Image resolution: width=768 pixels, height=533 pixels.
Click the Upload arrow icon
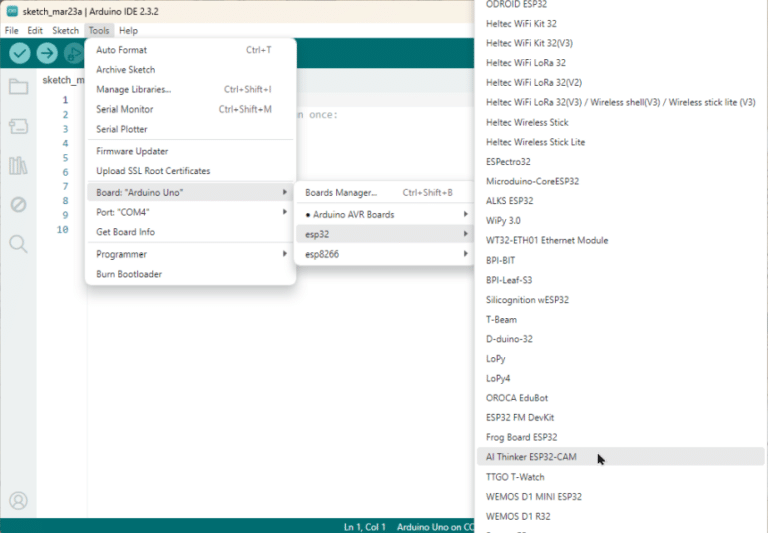[x=47, y=54]
